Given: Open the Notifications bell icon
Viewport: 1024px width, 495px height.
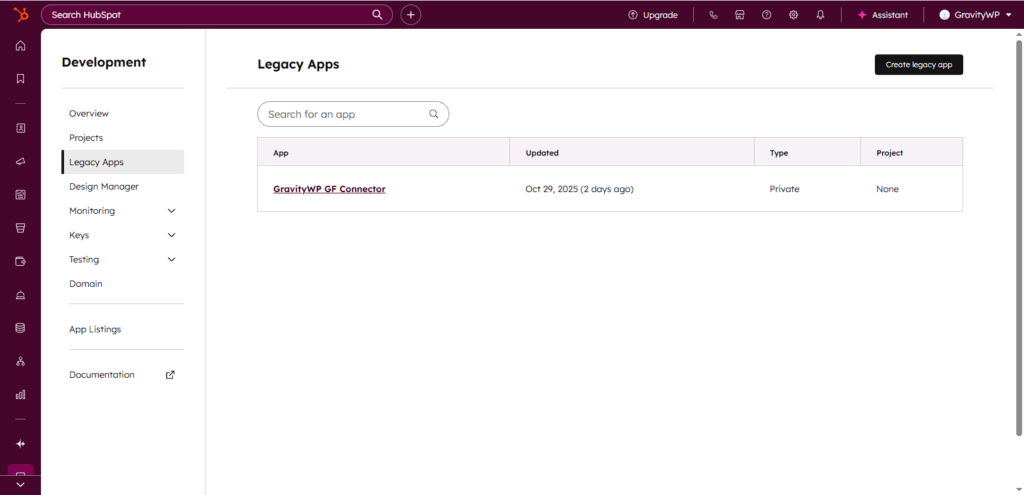Looking at the screenshot, I should (820, 15).
